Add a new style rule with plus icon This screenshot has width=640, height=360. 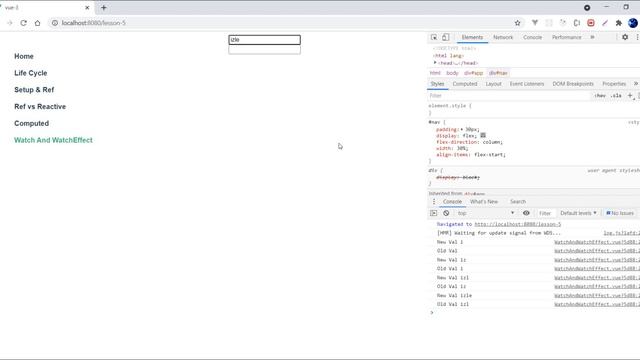[630, 96]
